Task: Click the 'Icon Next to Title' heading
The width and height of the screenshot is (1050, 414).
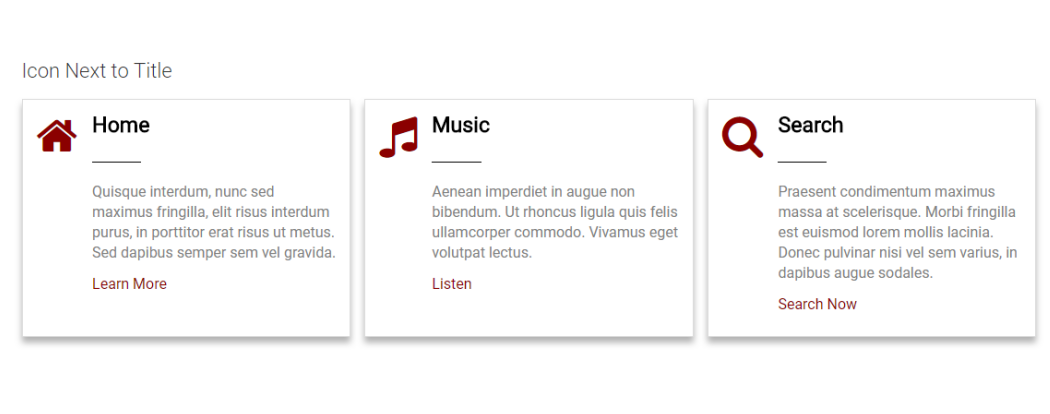Action: (97, 70)
